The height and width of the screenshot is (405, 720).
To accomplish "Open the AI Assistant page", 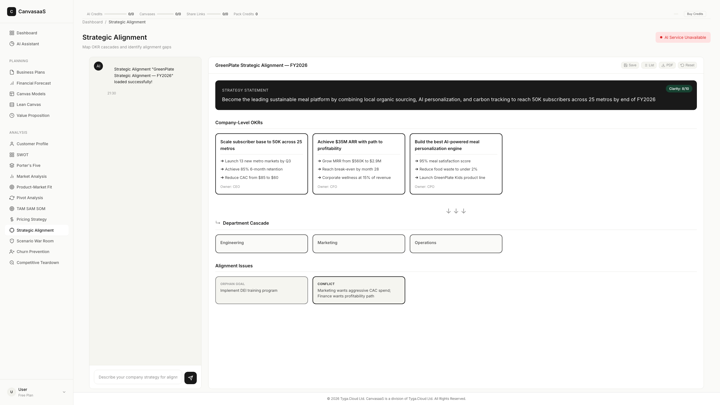I will pyautogui.click(x=28, y=44).
